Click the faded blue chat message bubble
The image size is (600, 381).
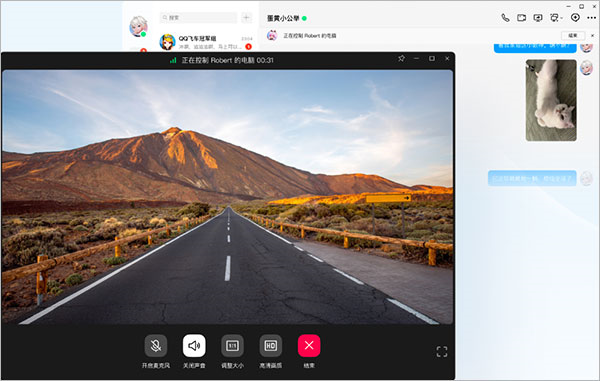pos(532,178)
